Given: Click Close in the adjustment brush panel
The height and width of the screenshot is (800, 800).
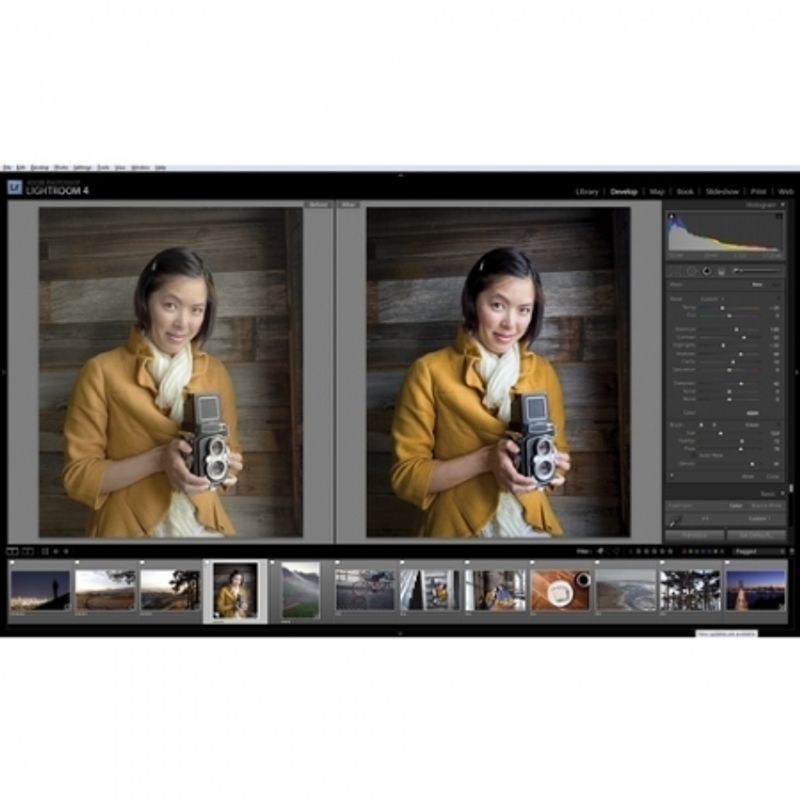Looking at the screenshot, I should click(773, 476).
